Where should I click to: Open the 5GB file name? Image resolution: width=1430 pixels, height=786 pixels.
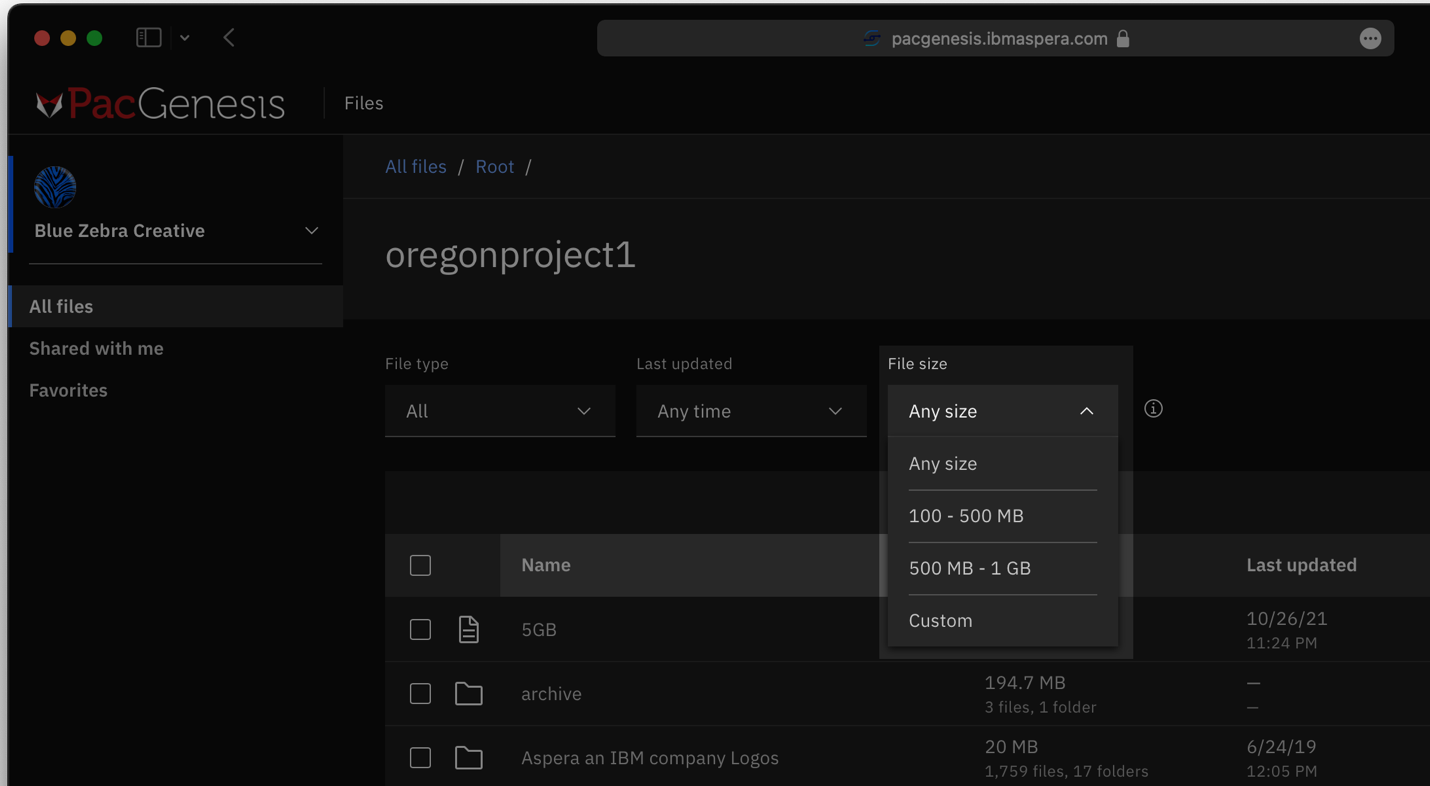[539, 630]
